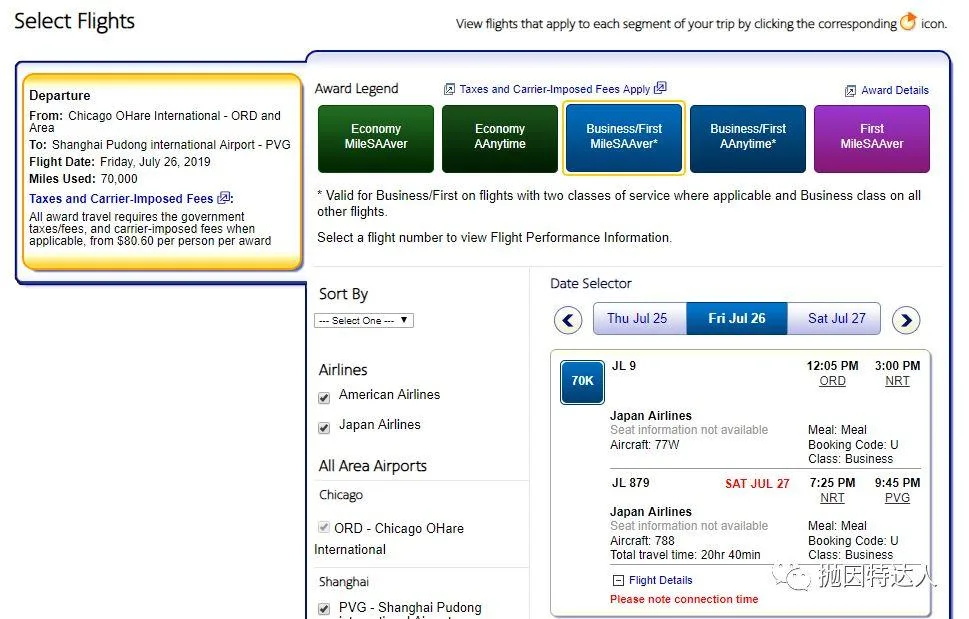Viewport: 969px width, 619px height.
Task: Click SAT JUL 27 red date label
Action: [x=757, y=484]
